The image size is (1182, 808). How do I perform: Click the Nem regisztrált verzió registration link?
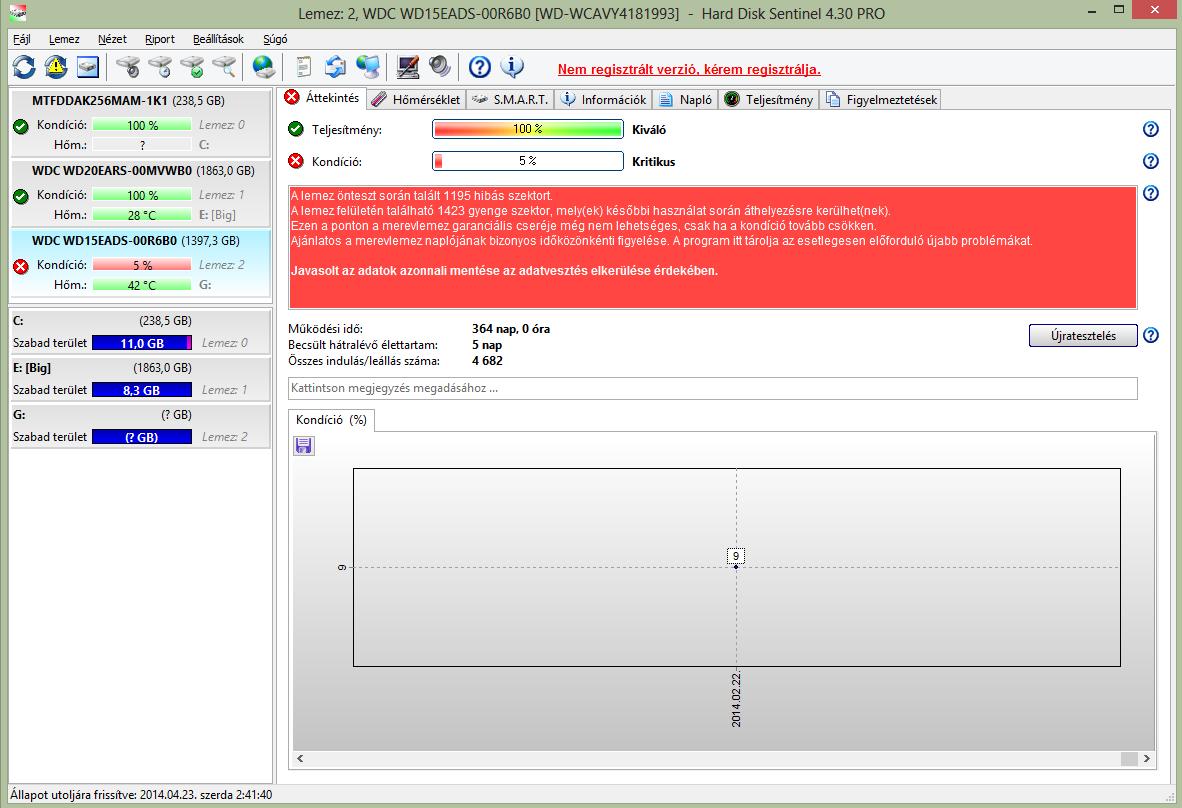click(689, 69)
